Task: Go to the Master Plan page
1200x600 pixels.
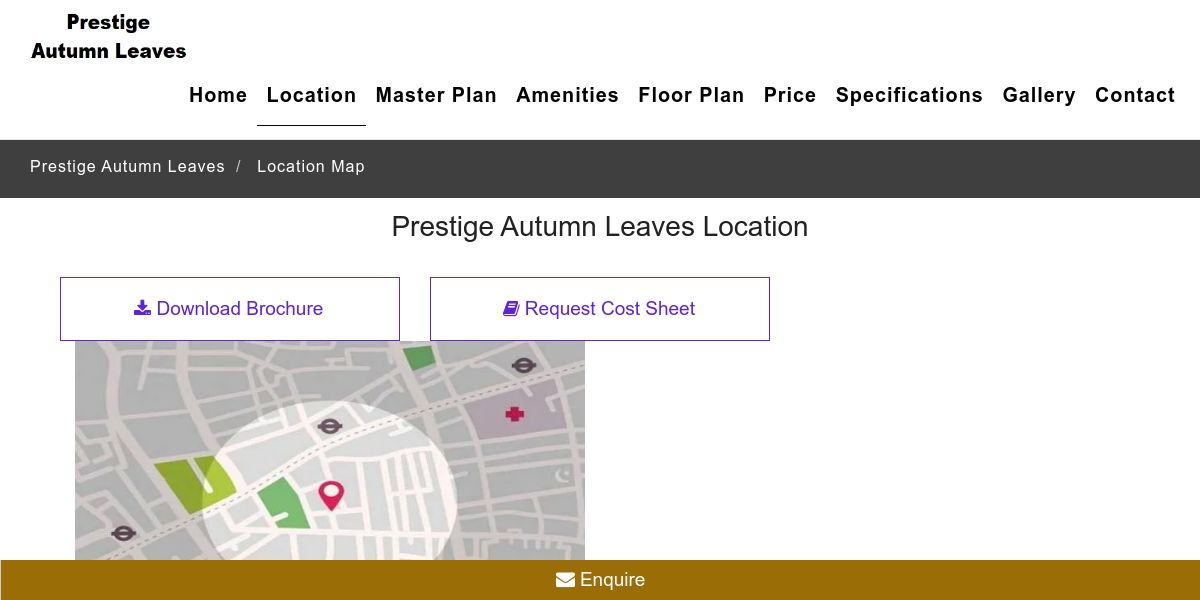Action: [436, 95]
